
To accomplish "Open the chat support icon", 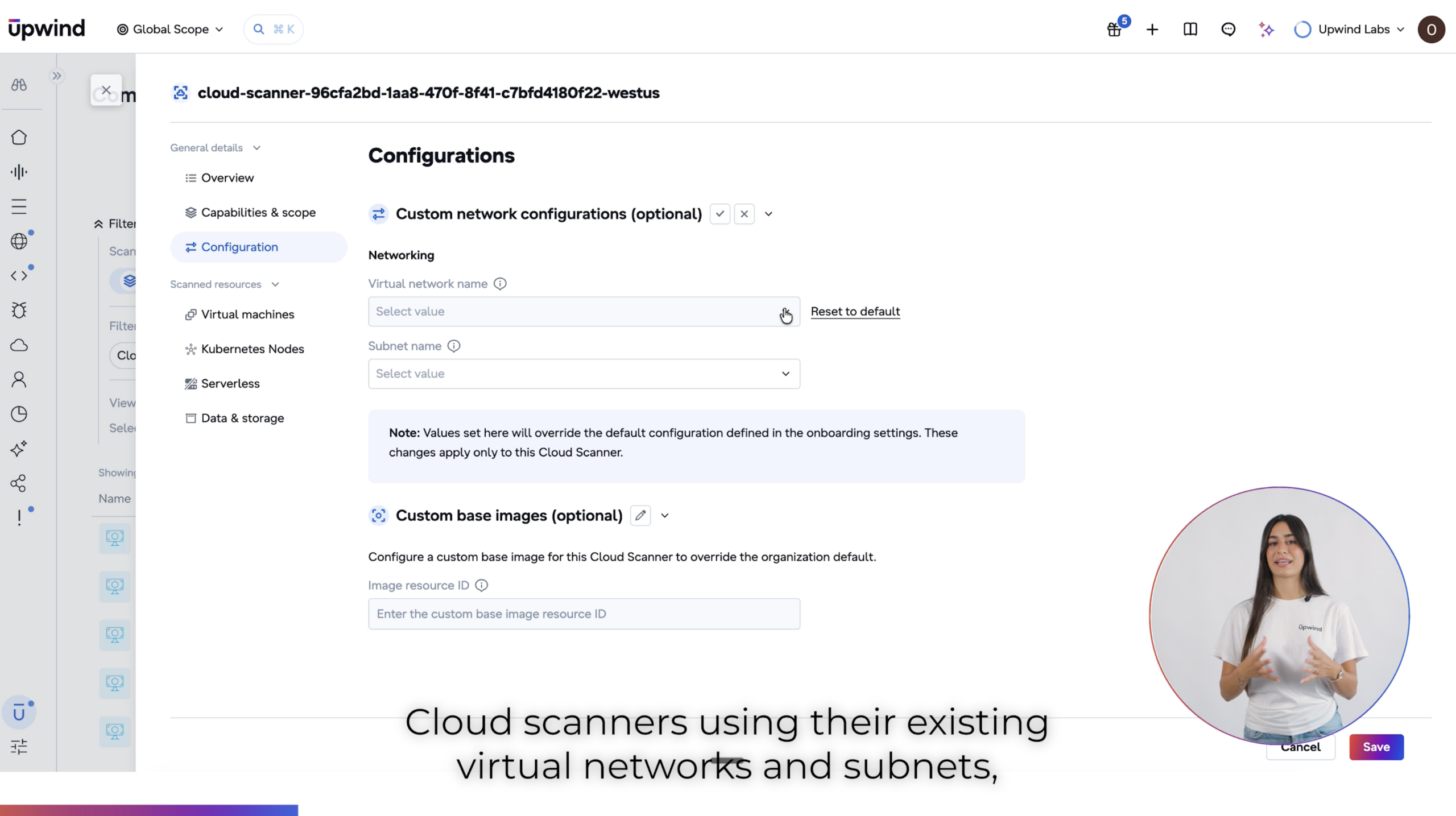I will (x=1228, y=30).
